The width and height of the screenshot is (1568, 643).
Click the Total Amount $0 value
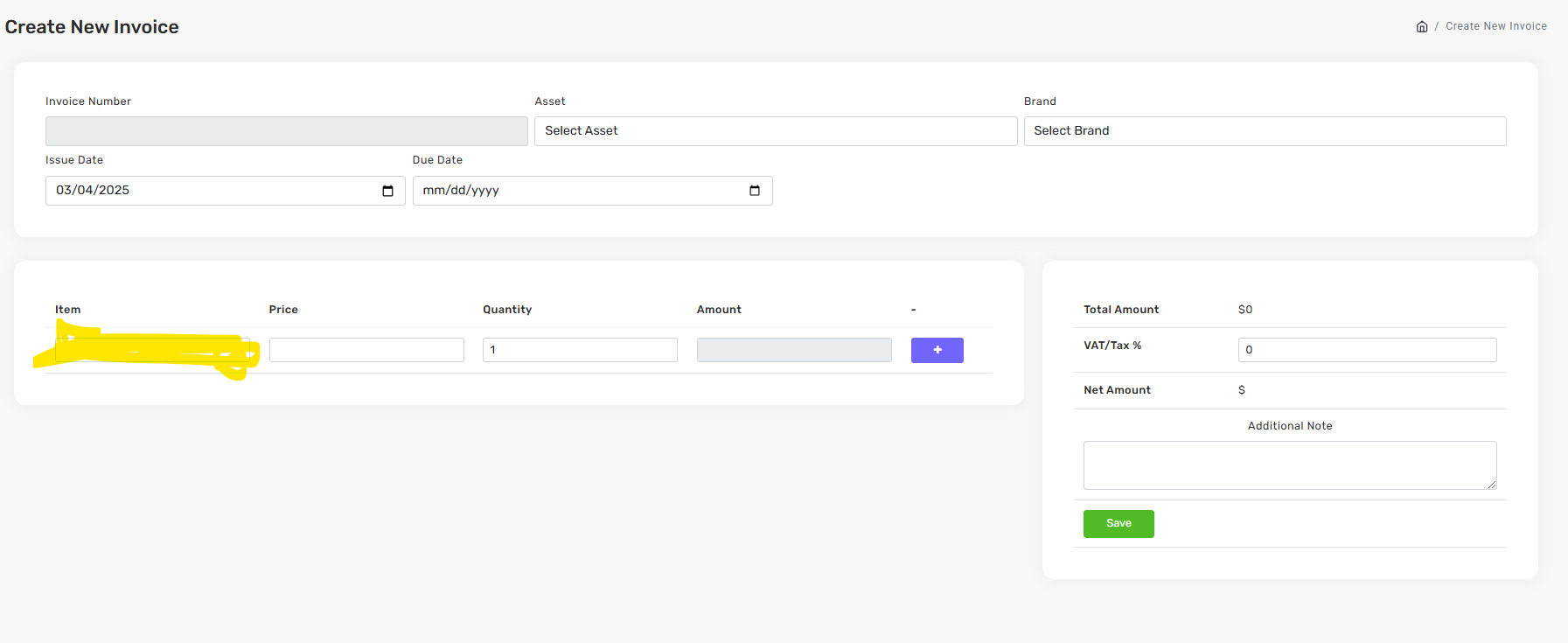point(1245,310)
